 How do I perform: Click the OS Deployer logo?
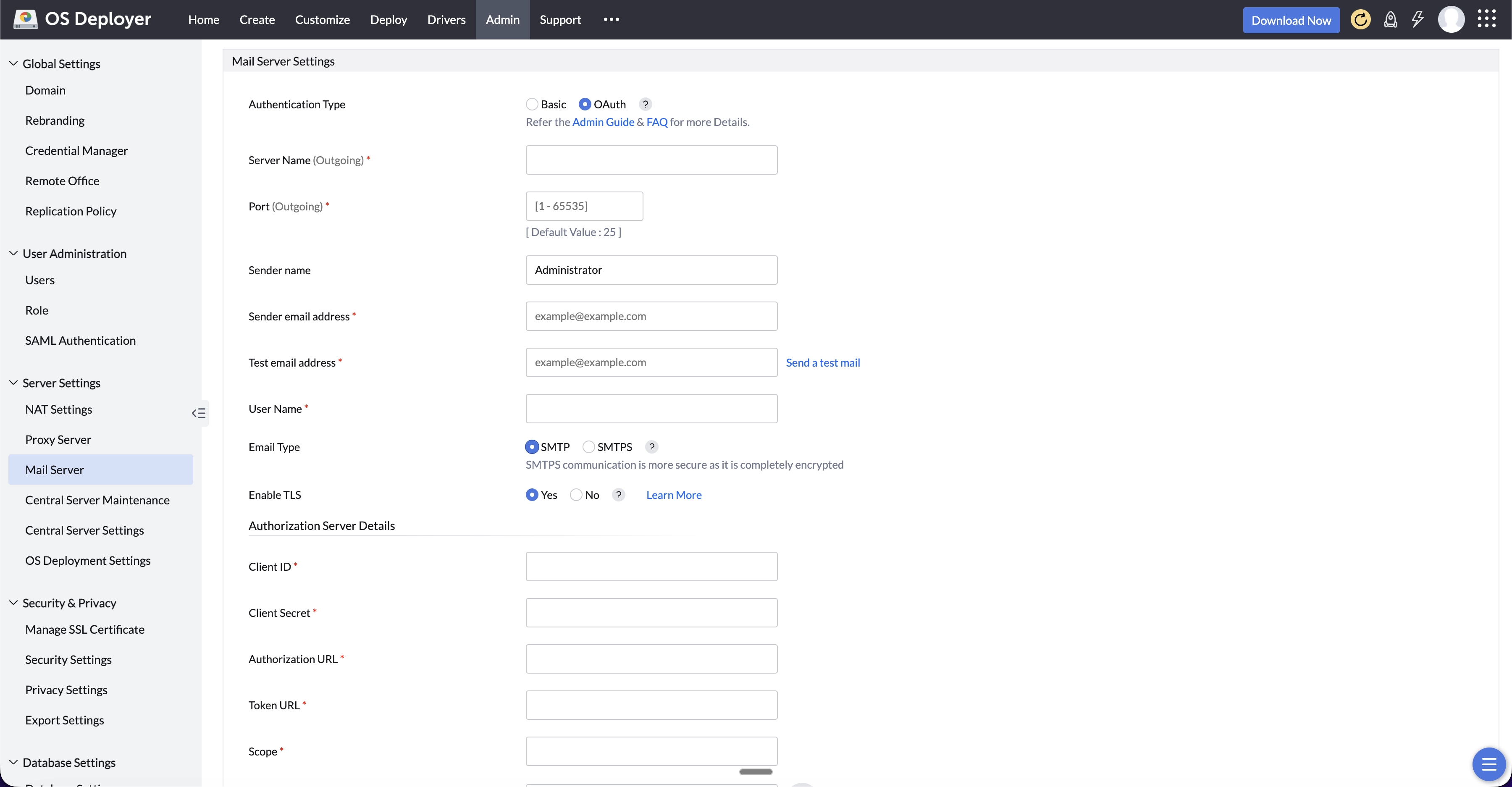pos(82,18)
